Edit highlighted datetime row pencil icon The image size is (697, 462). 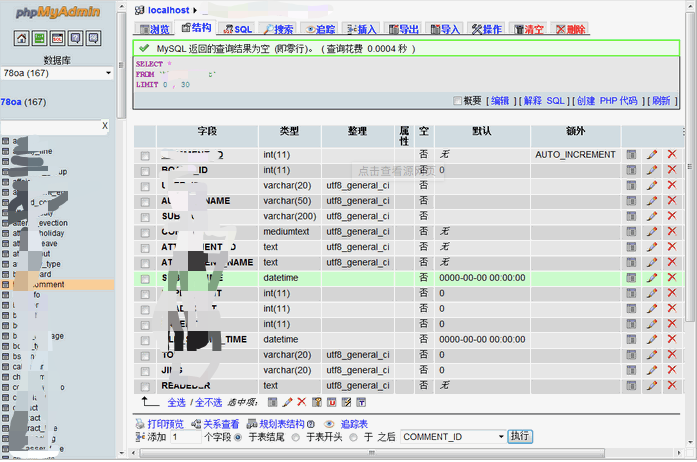click(652, 278)
